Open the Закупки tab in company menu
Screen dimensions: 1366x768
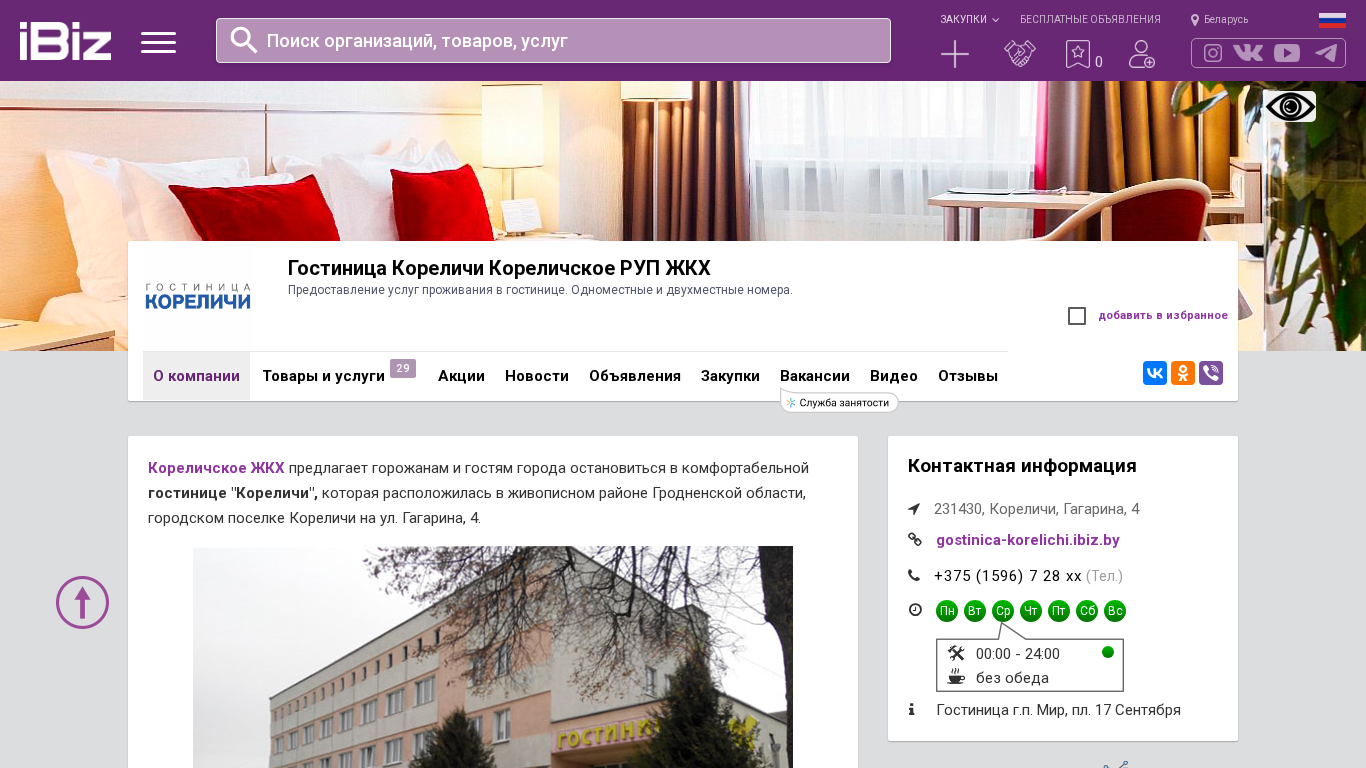pos(730,376)
